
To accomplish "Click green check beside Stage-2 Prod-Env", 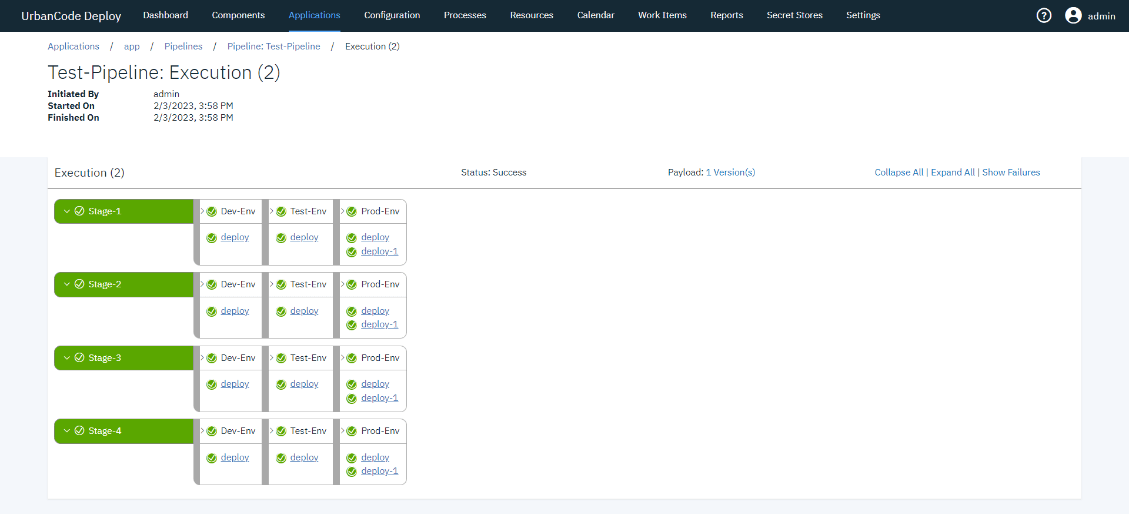I will click(352, 285).
